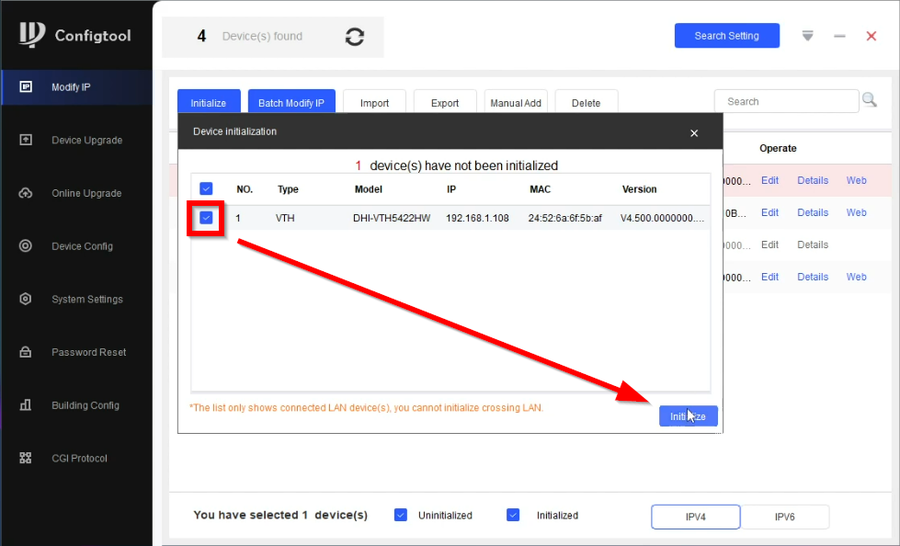Toggle the Uninitialized filter checkbox
This screenshot has height=546, width=900.
click(x=401, y=514)
